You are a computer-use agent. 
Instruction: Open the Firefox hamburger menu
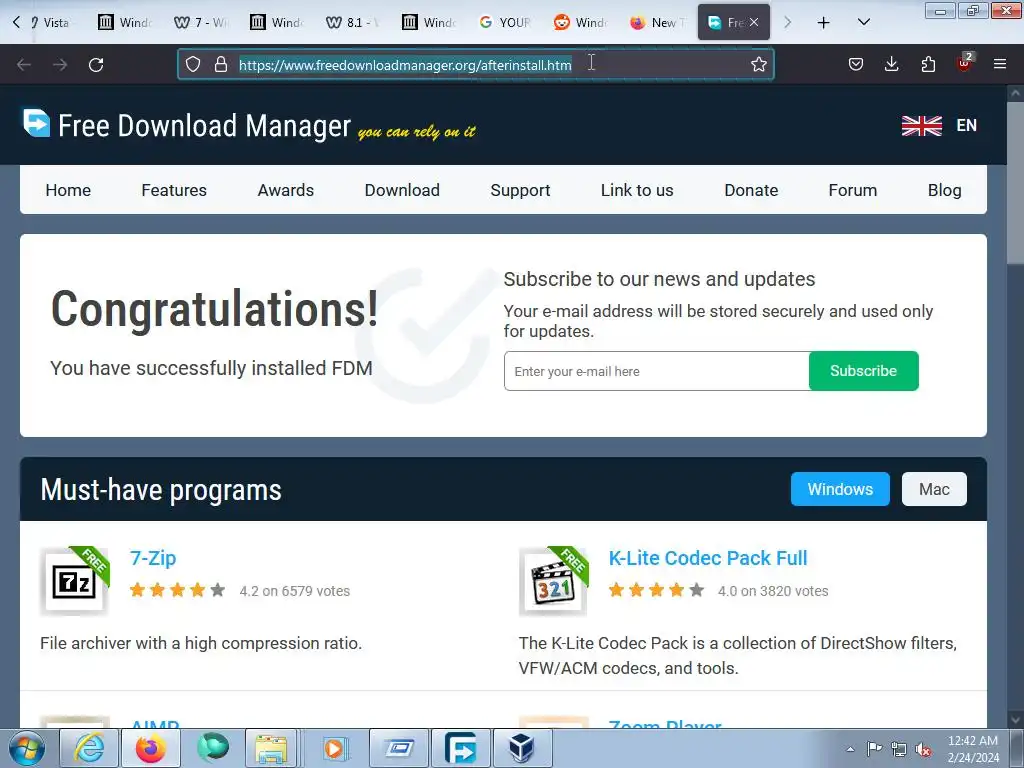point(1000,64)
